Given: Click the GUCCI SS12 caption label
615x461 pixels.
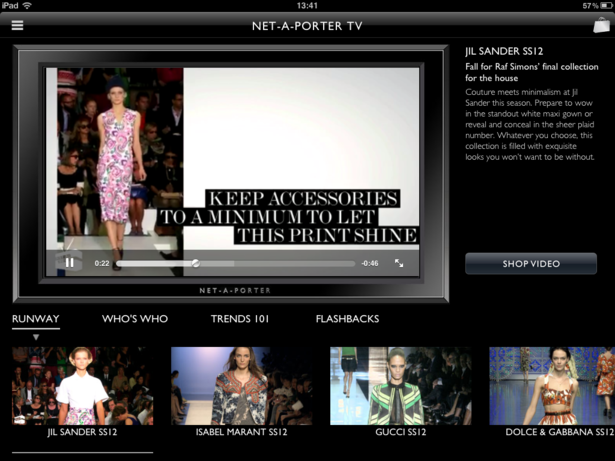Looking at the screenshot, I should 401,432.
